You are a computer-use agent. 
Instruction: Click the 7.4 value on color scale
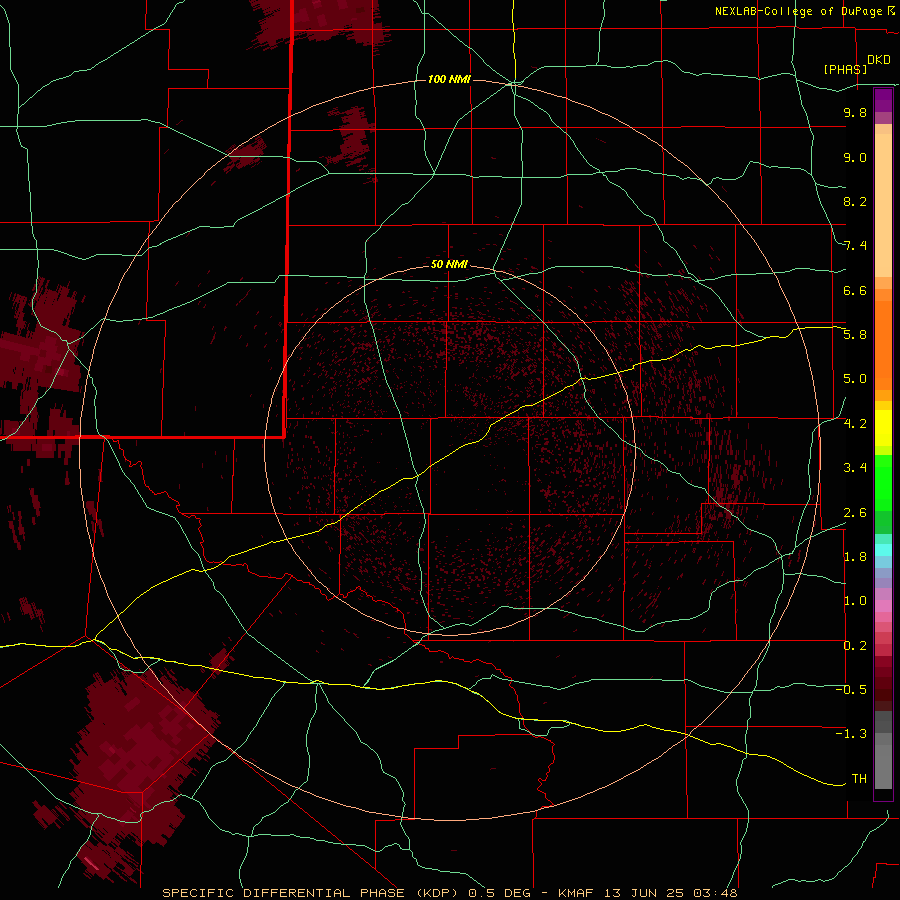[x=855, y=246]
